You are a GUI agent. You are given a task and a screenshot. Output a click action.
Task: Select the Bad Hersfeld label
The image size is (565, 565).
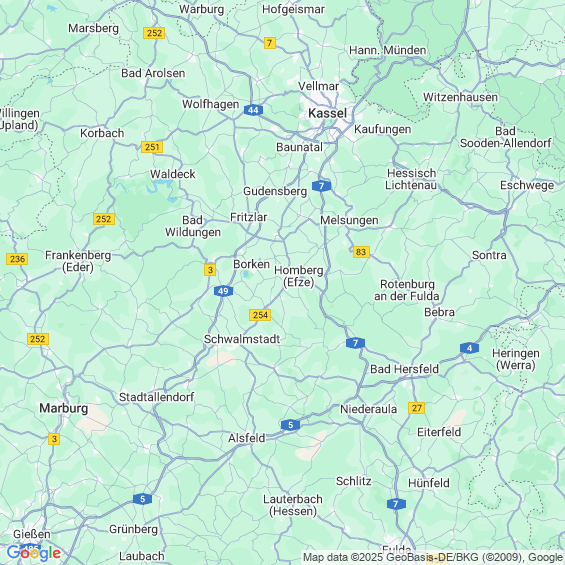(x=404, y=369)
